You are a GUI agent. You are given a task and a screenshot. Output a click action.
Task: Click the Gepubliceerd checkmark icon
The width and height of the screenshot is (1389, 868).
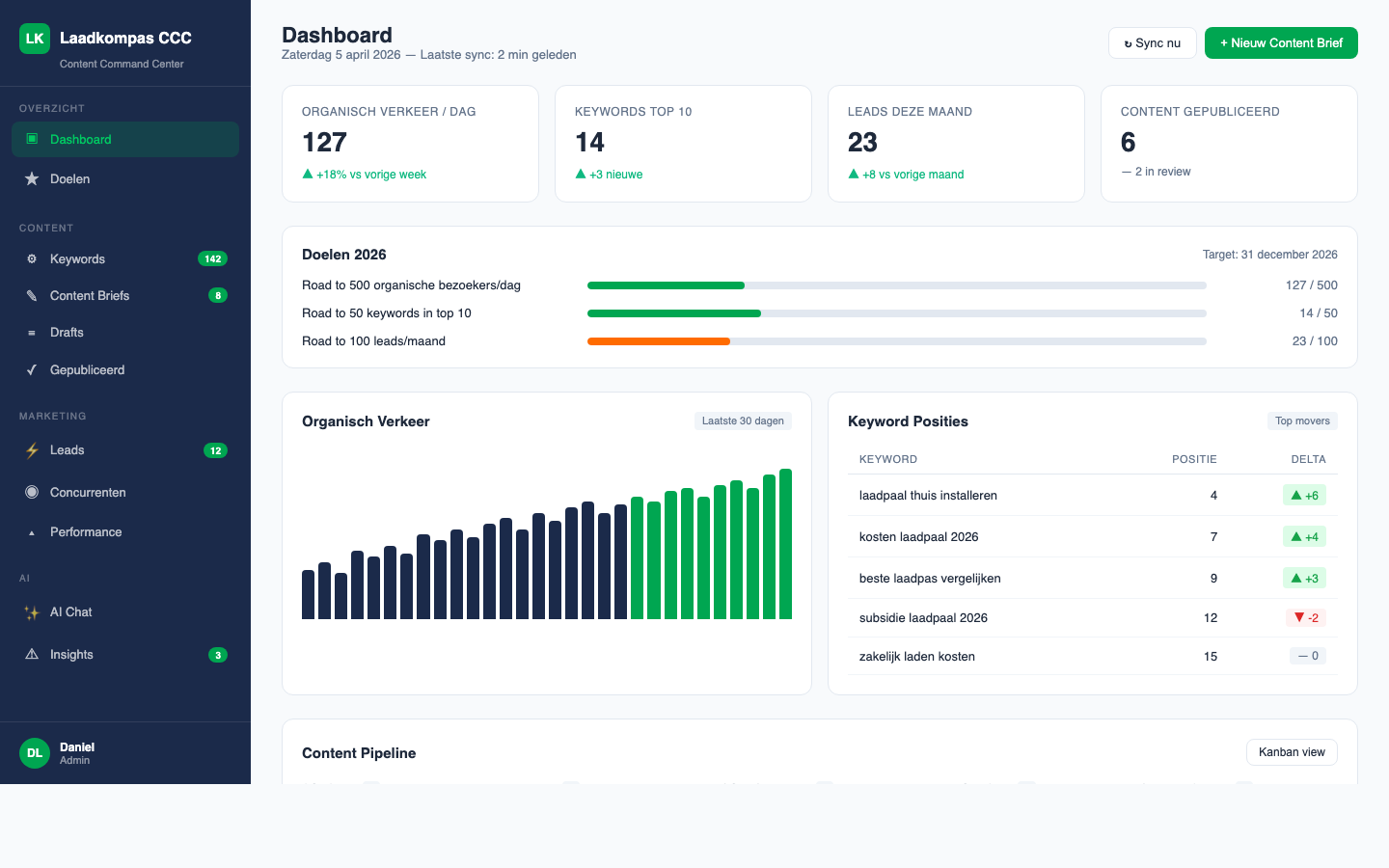pos(31,369)
